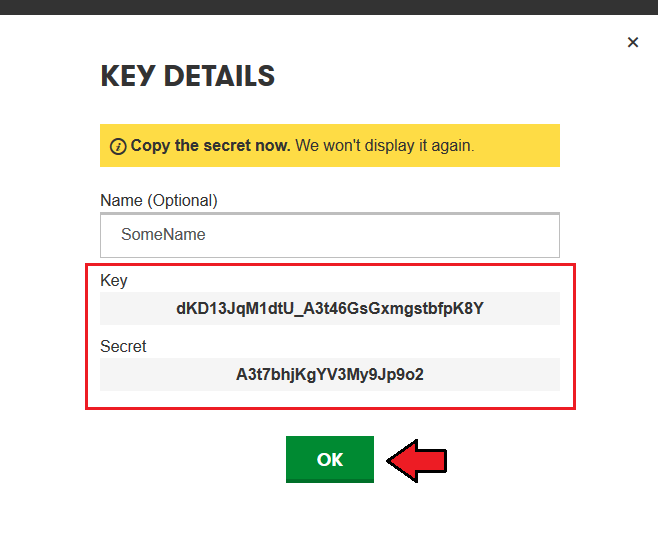Click the empty right part of gray Secret box
This screenshot has height=542, width=658.
point(493,374)
